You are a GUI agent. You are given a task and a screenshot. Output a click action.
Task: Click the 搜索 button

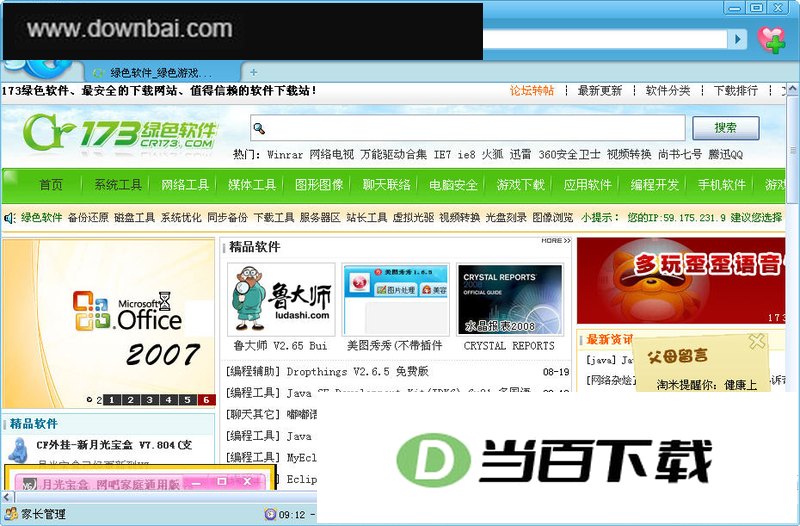point(726,128)
